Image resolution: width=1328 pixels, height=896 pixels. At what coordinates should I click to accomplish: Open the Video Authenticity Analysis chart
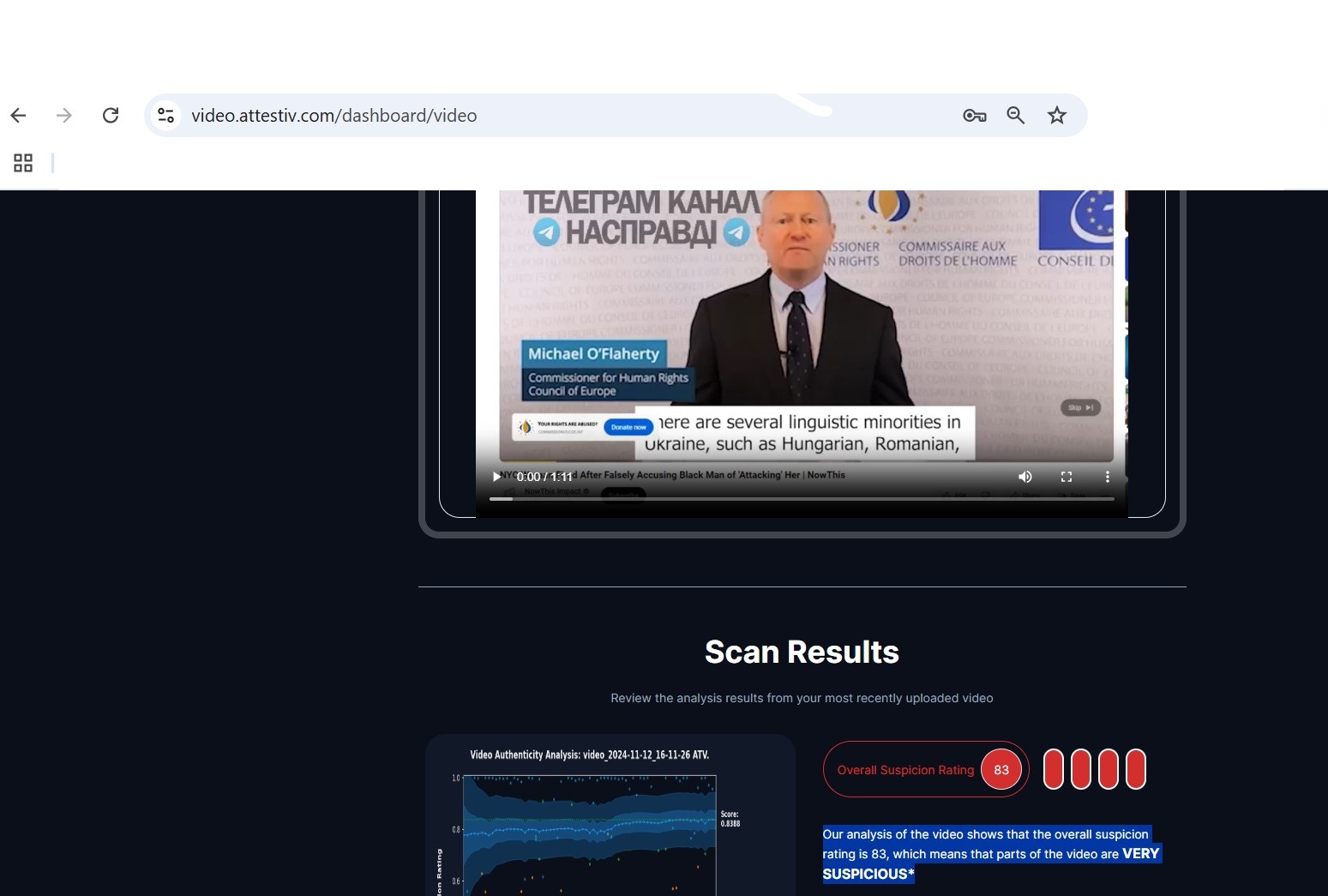[x=610, y=815]
